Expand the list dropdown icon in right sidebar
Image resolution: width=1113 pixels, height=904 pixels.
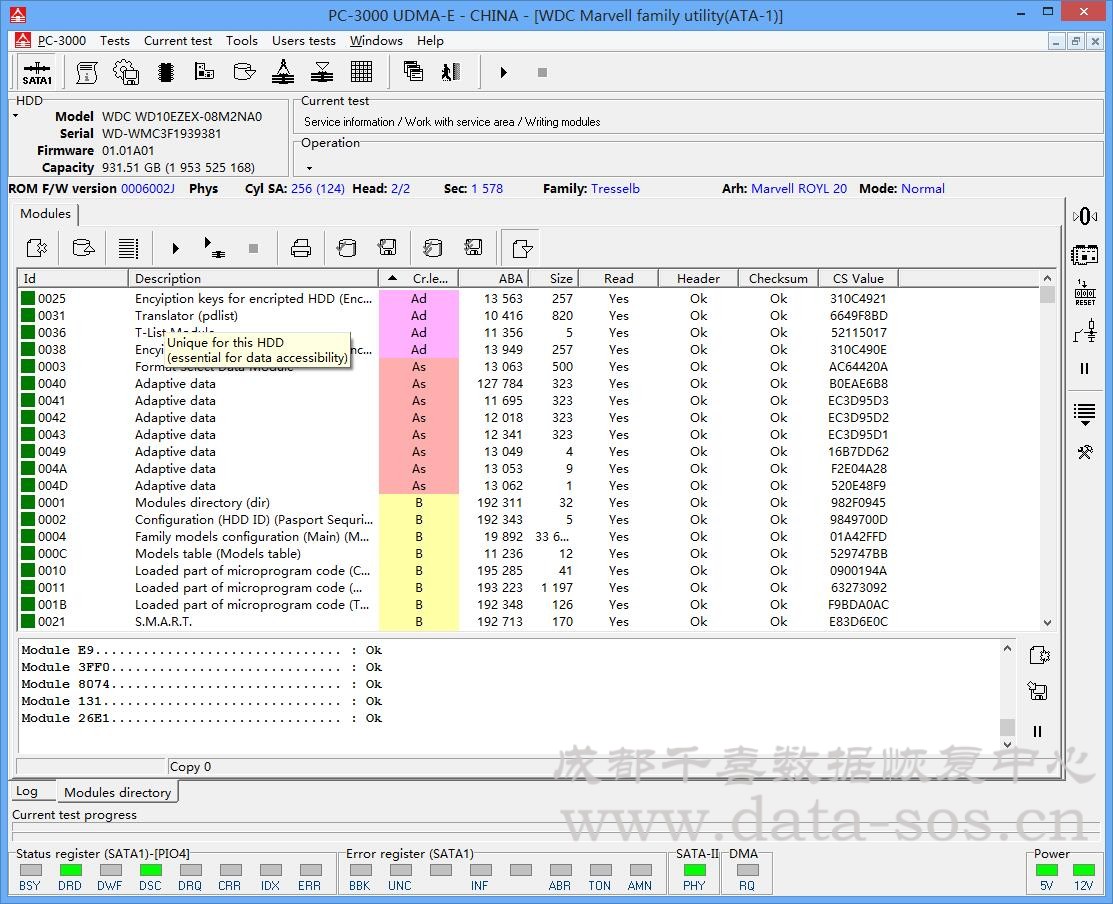tap(1085, 413)
